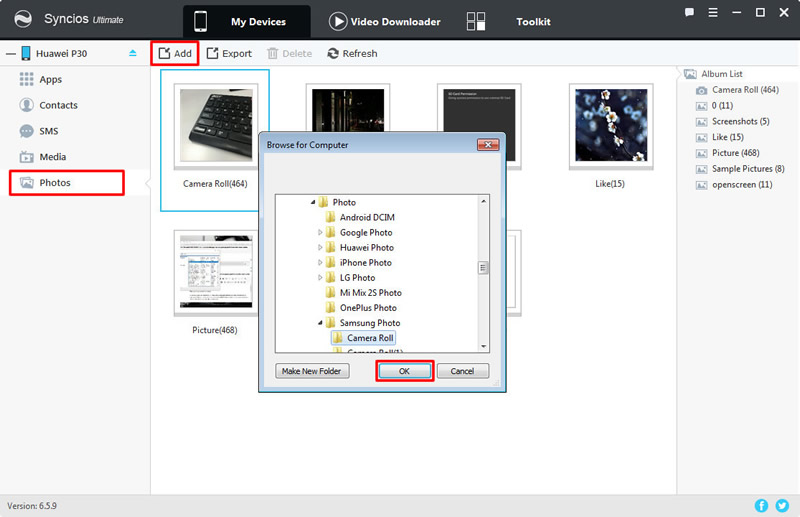Click the folder tree scroll-up arrow

[483, 201]
